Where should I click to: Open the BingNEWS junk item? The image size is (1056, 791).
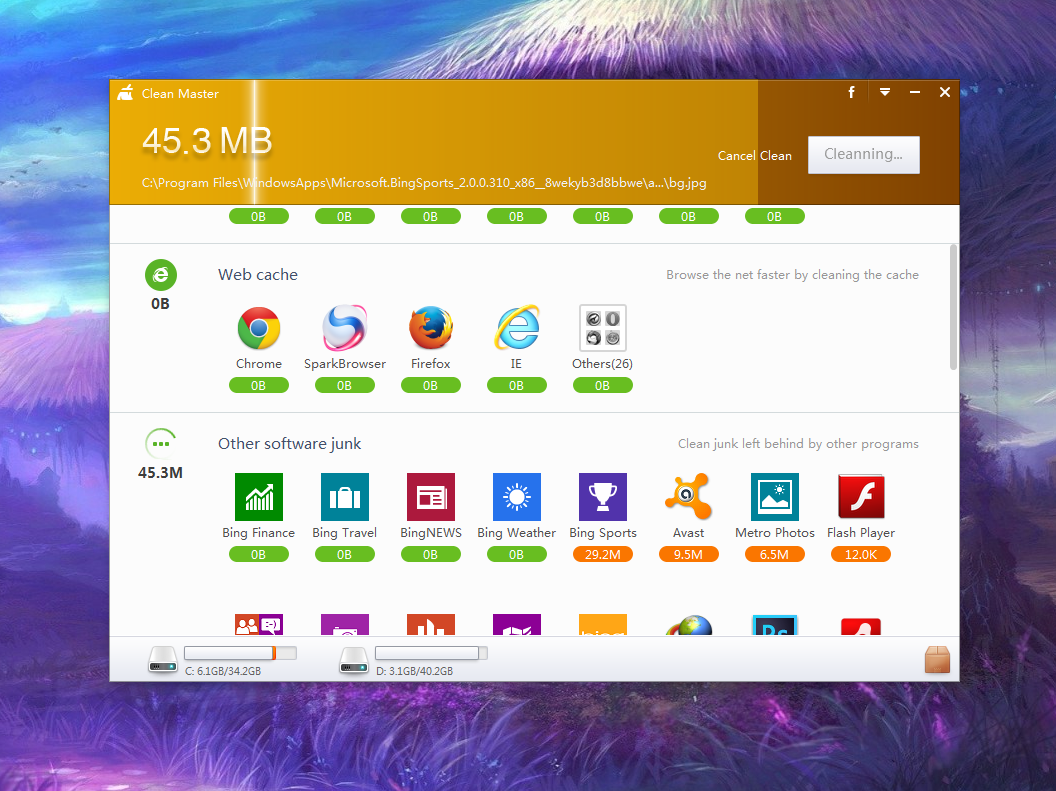coord(431,497)
